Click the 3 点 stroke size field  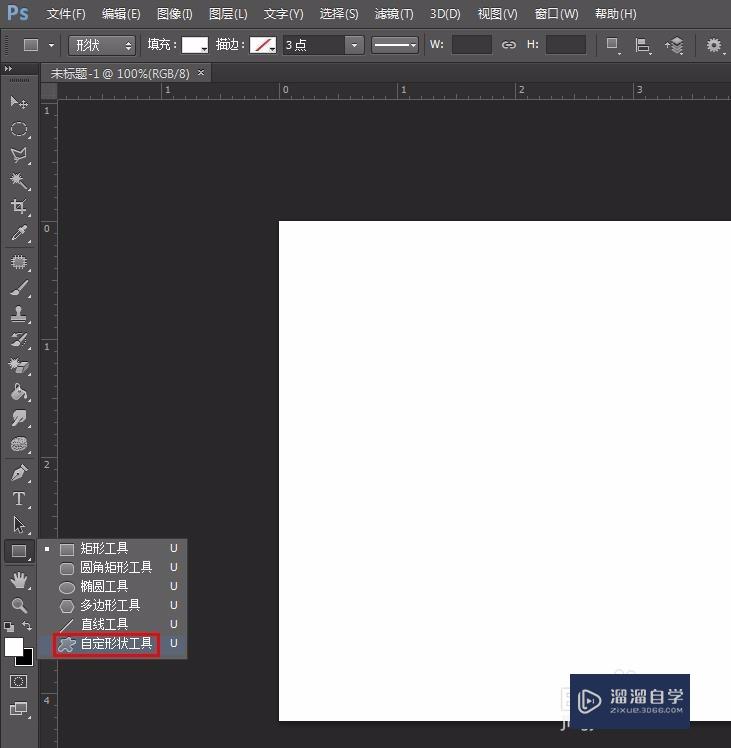coord(314,45)
